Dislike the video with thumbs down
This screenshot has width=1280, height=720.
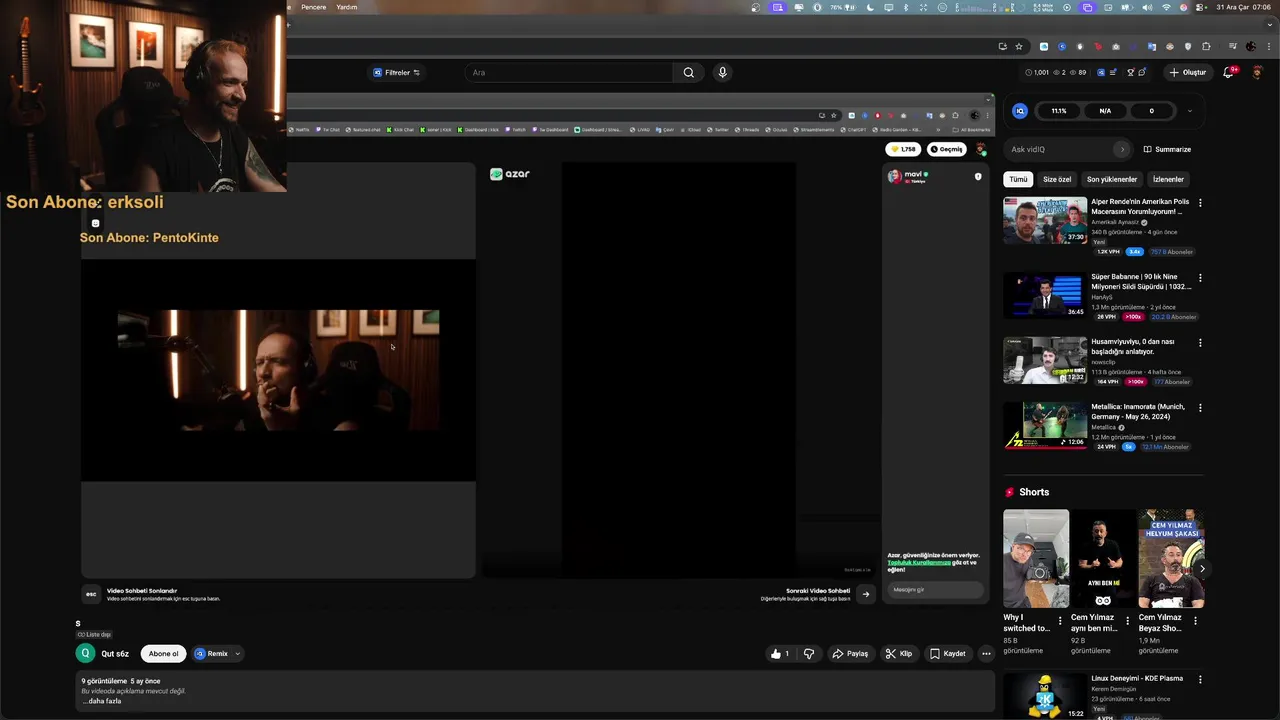click(x=809, y=654)
